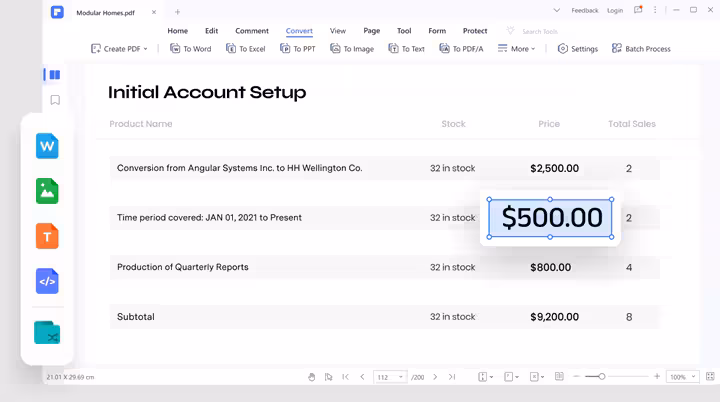Image resolution: width=720 pixels, height=402 pixels.
Task: Jump to the first page
Action: 345,377
